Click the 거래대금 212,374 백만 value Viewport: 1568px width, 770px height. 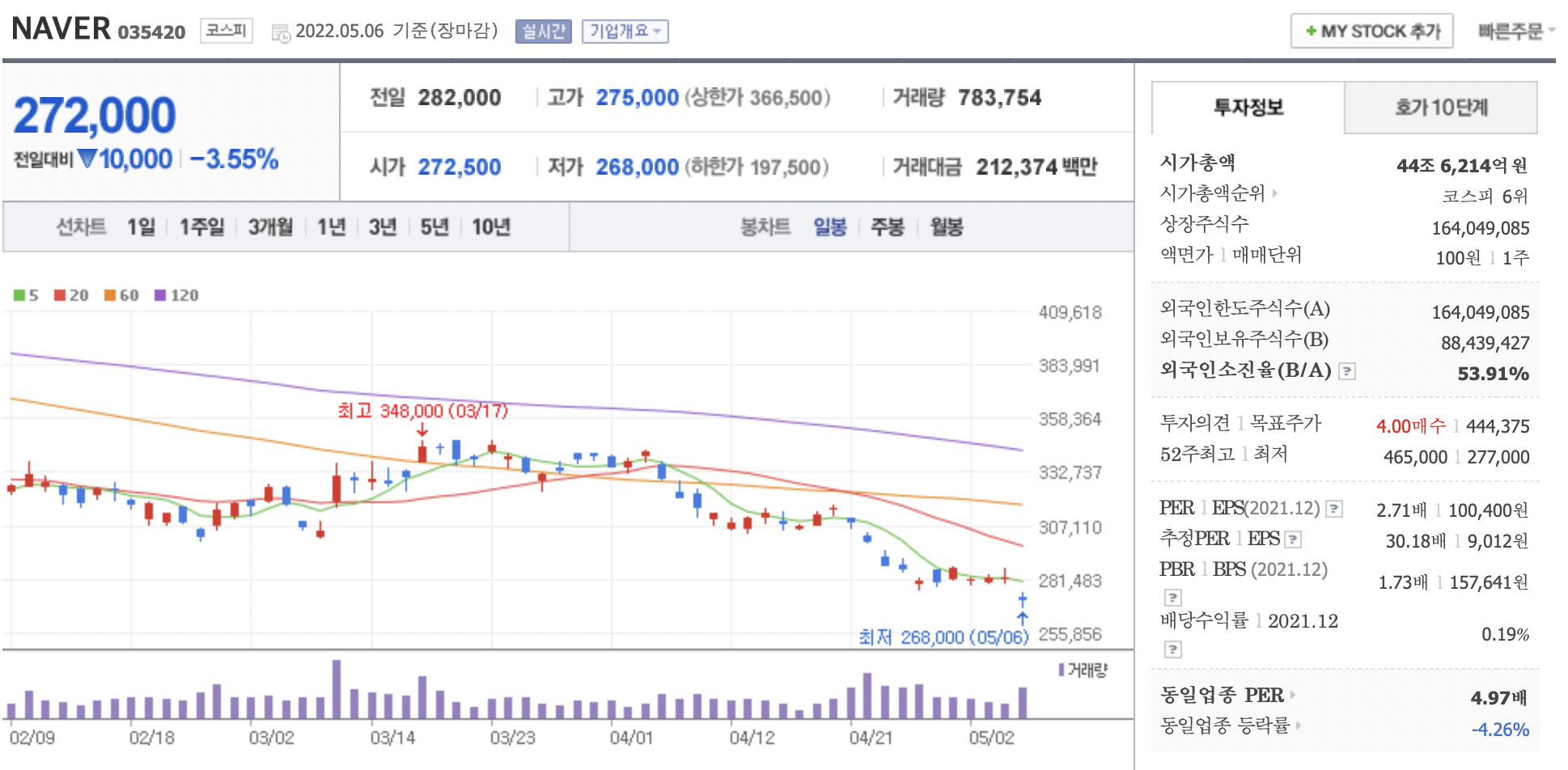click(1036, 167)
